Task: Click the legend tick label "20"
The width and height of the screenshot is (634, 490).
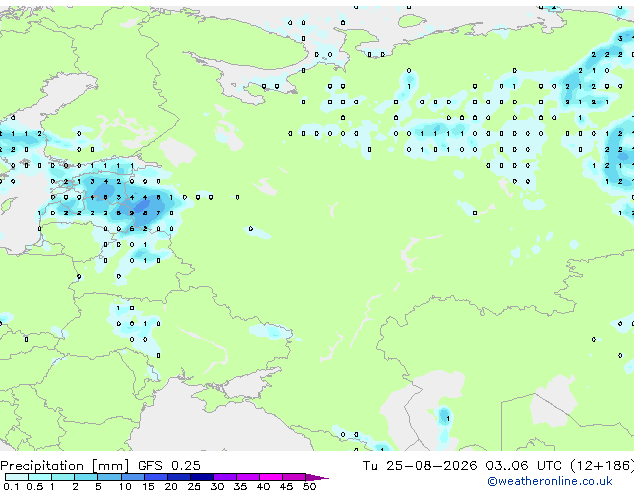Action: coord(171,486)
